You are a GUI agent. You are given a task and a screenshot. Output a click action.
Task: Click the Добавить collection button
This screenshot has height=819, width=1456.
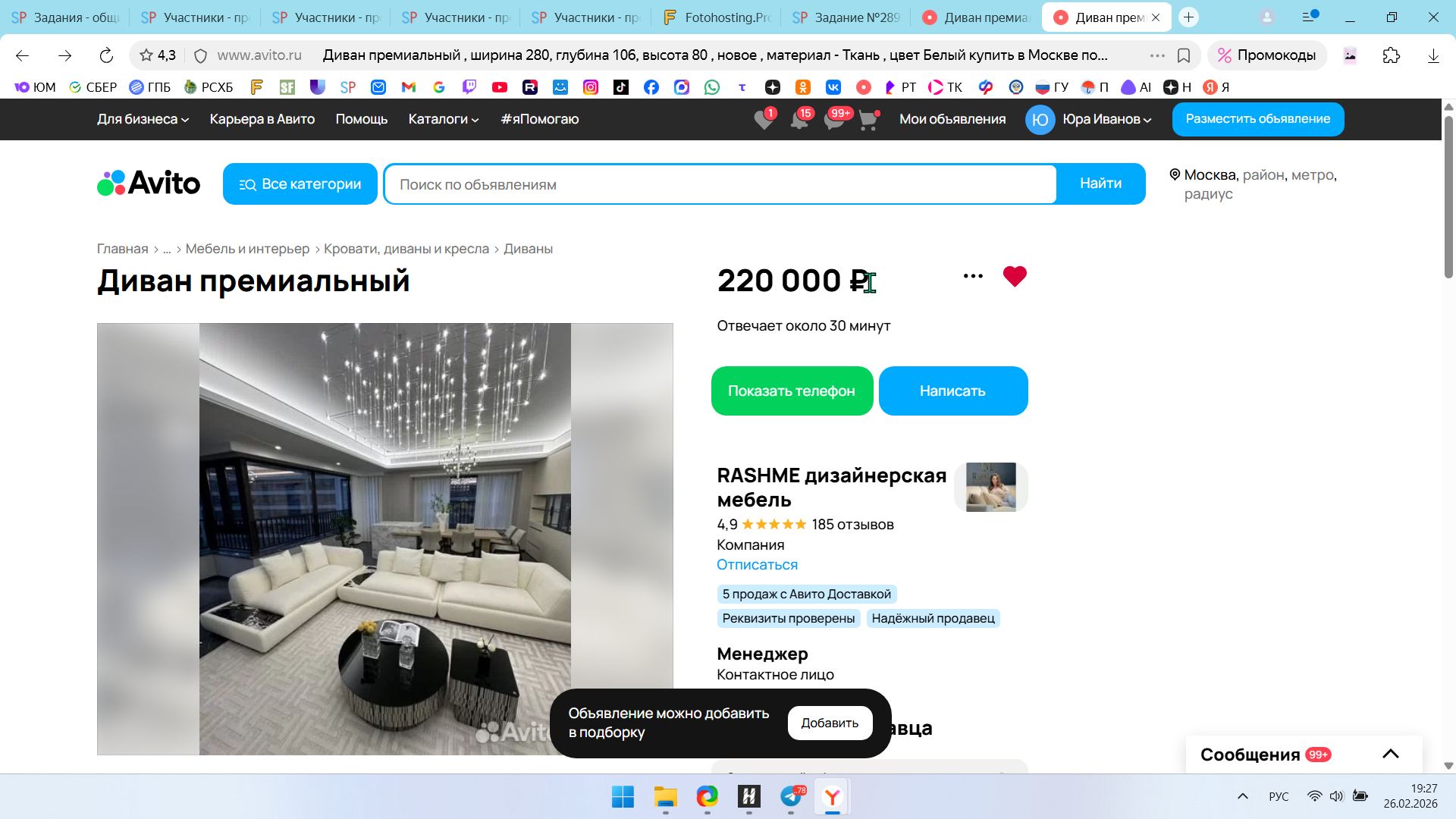coord(830,723)
